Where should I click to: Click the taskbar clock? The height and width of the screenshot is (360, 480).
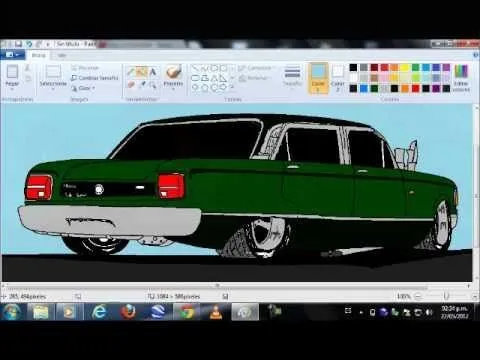tap(454, 312)
